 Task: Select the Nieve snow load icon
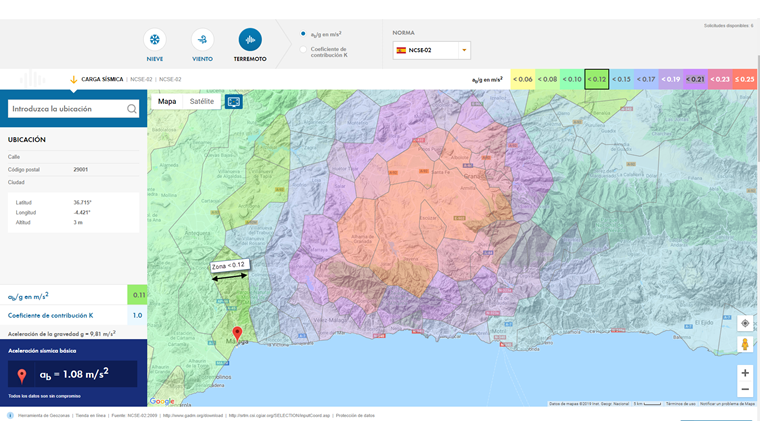tap(155, 40)
